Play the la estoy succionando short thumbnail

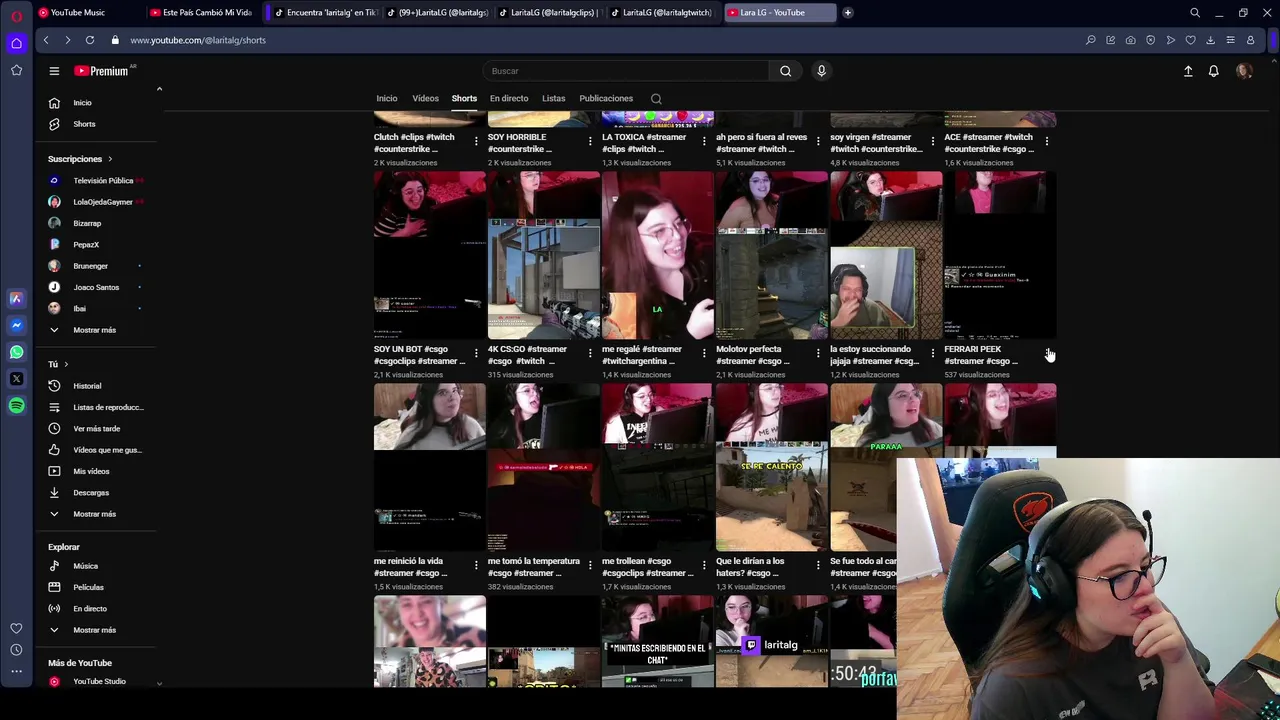[x=886, y=255]
